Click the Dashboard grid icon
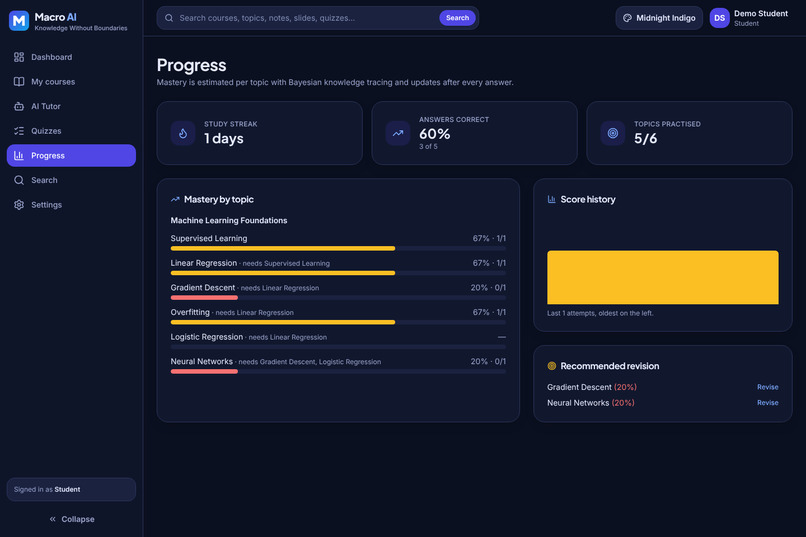 [19, 57]
